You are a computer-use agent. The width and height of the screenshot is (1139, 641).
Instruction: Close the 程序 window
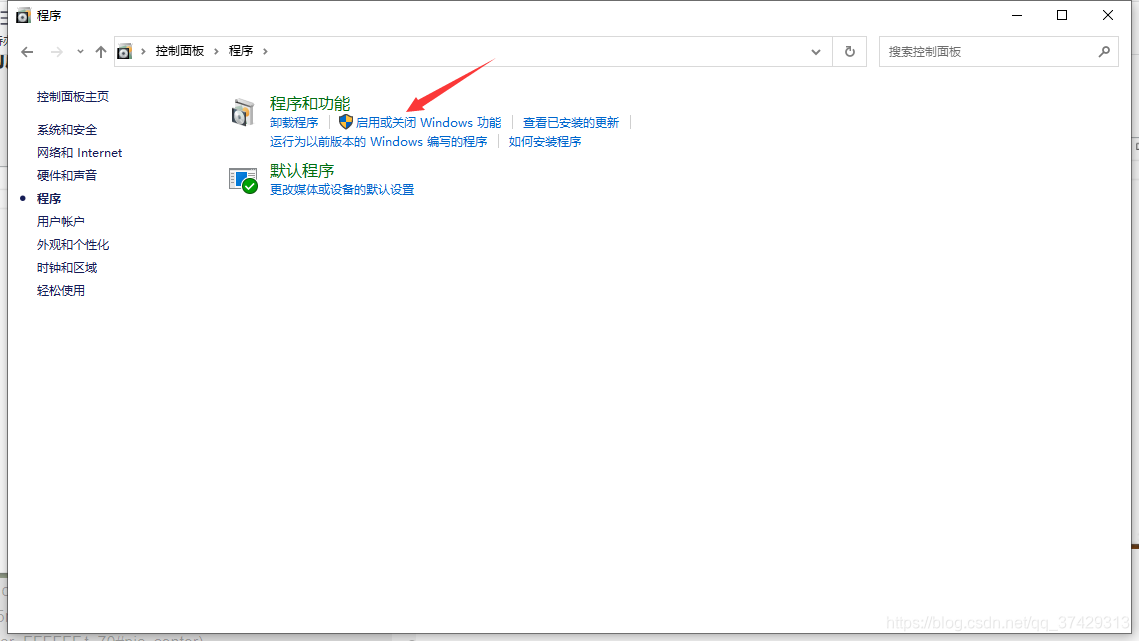[1108, 15]
